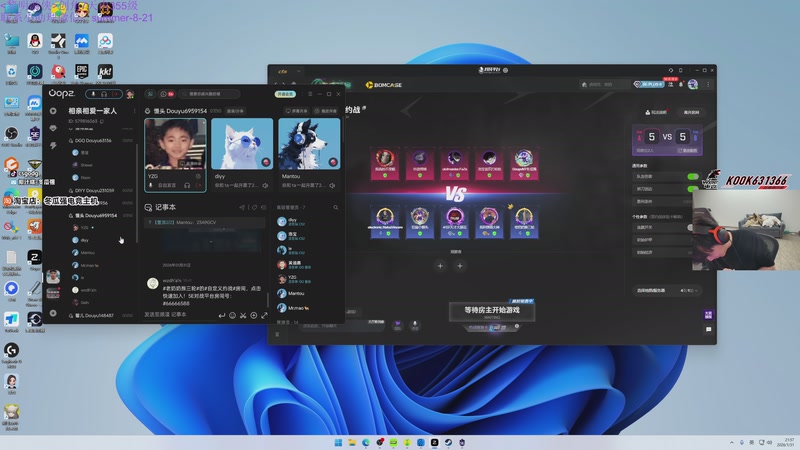Click the green membership badge in Oopz
This screenshot has height=450, width=800.
tap(285, 94)
